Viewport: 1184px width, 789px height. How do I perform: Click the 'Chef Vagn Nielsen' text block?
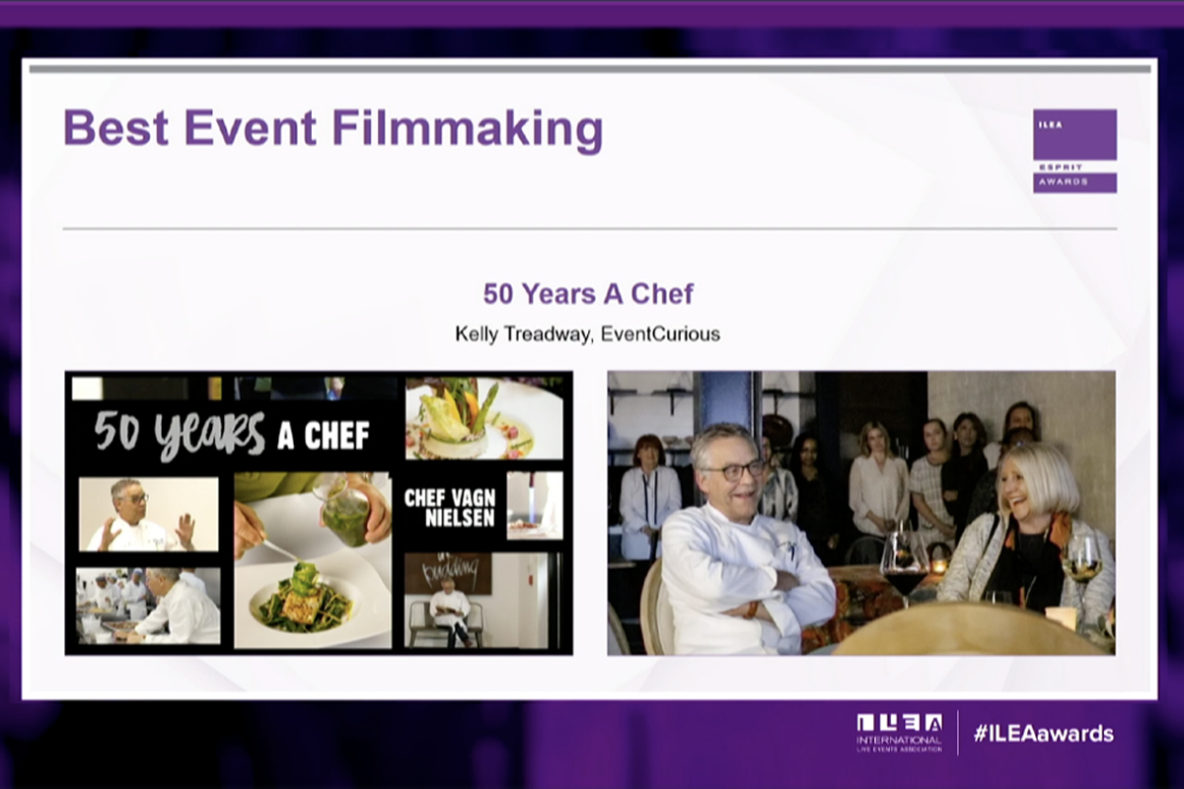tap(449, 506)
